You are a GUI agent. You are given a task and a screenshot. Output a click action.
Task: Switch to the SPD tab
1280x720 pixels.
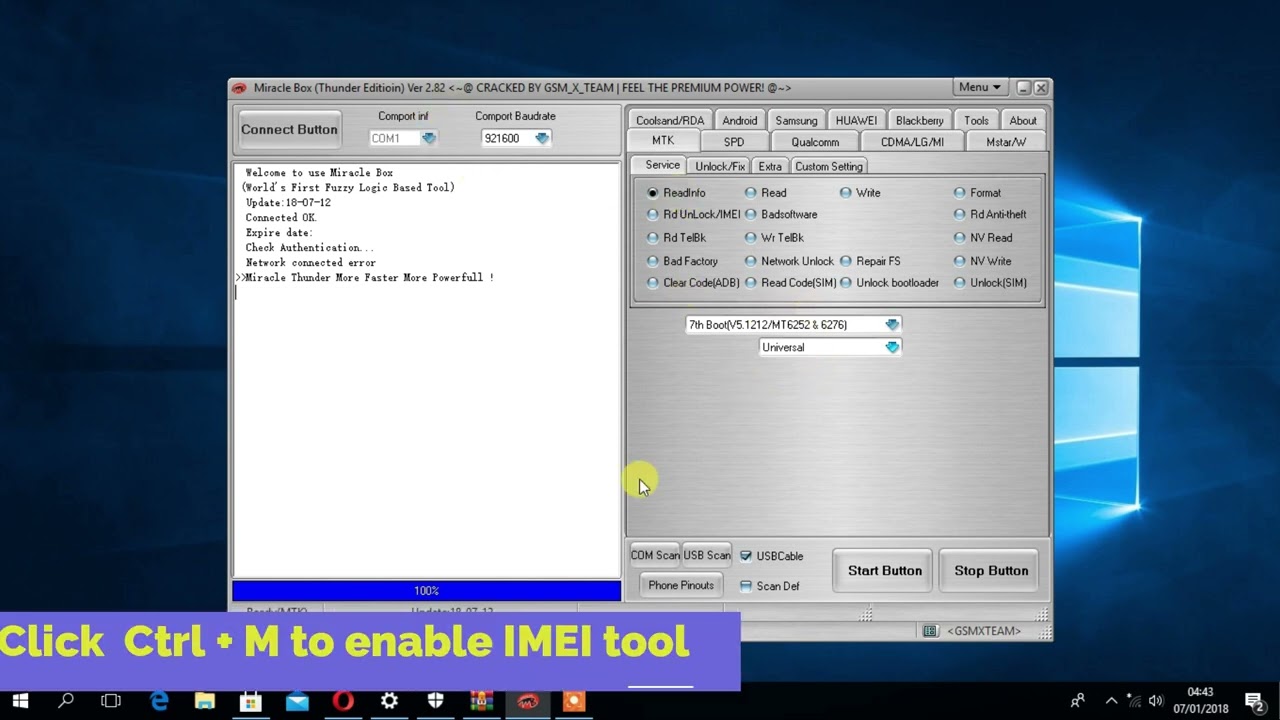[734, 142]
